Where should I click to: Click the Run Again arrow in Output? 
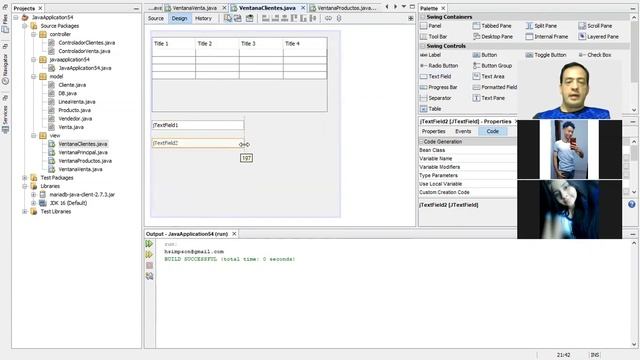(149, 244)
